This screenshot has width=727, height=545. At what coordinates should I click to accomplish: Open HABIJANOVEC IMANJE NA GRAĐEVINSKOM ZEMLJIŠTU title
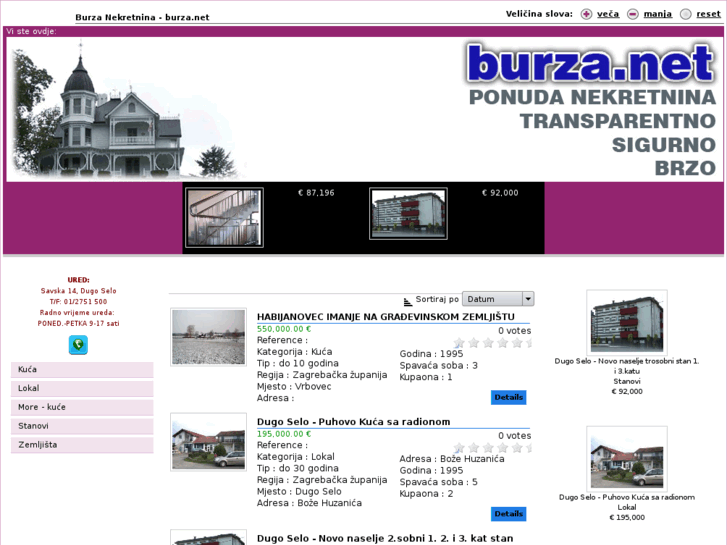point(386,317)
